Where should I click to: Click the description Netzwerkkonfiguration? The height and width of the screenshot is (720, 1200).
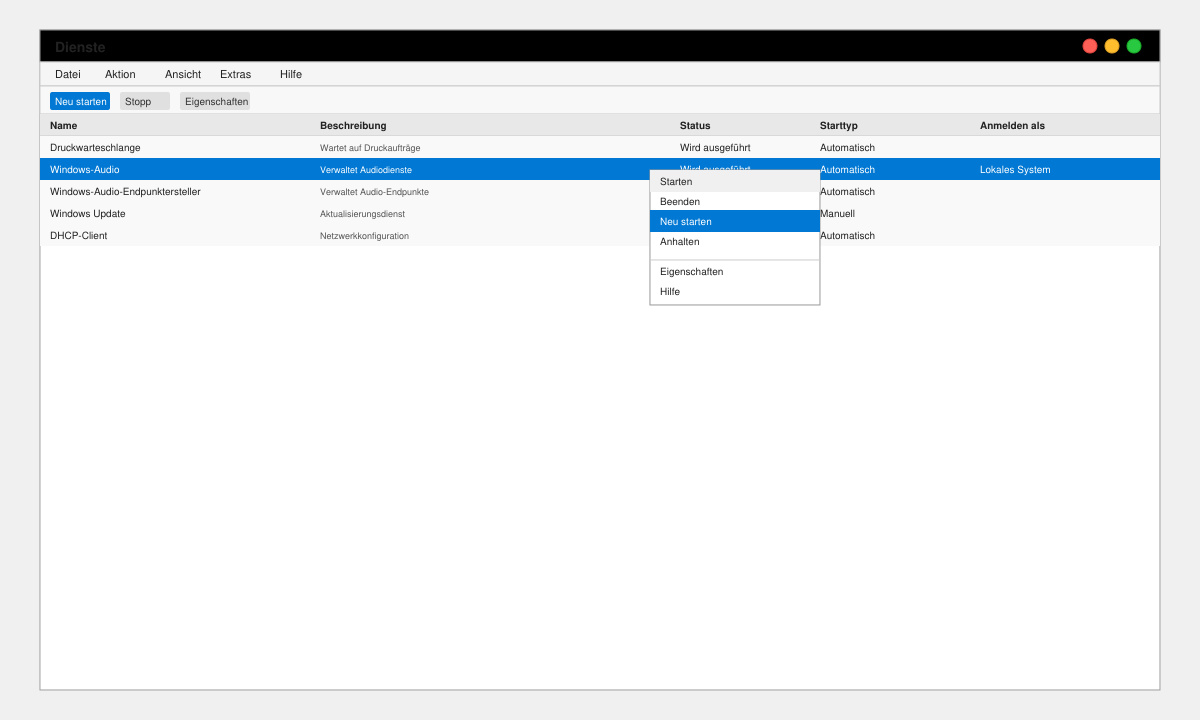click(x=364, y=235)
